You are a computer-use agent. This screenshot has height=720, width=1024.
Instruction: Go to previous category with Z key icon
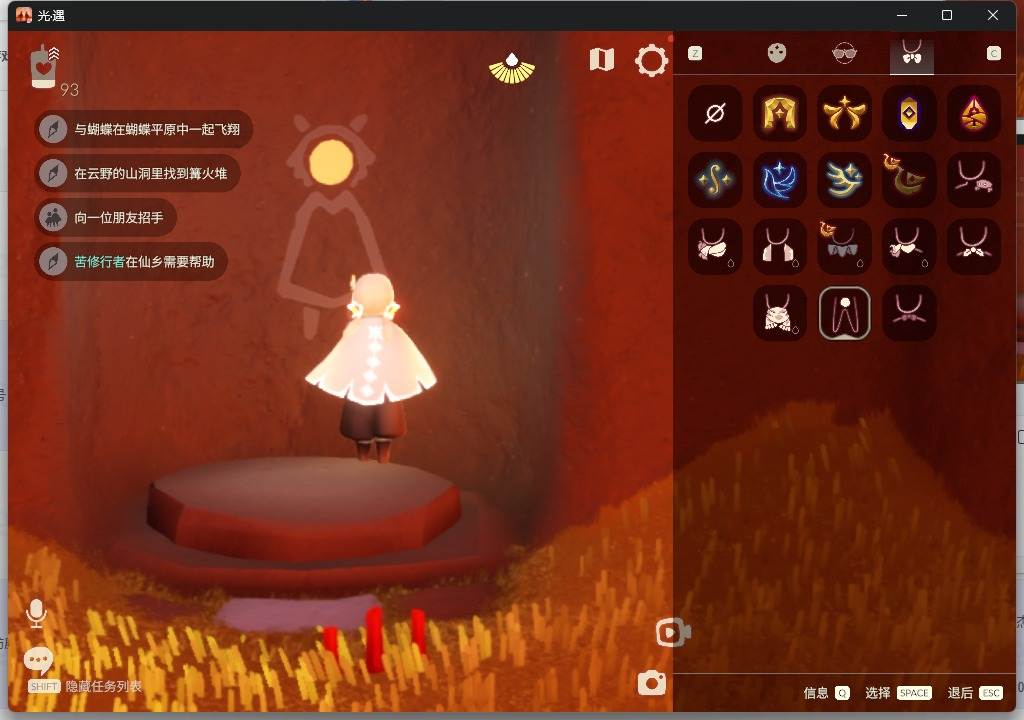click(695, 54)
